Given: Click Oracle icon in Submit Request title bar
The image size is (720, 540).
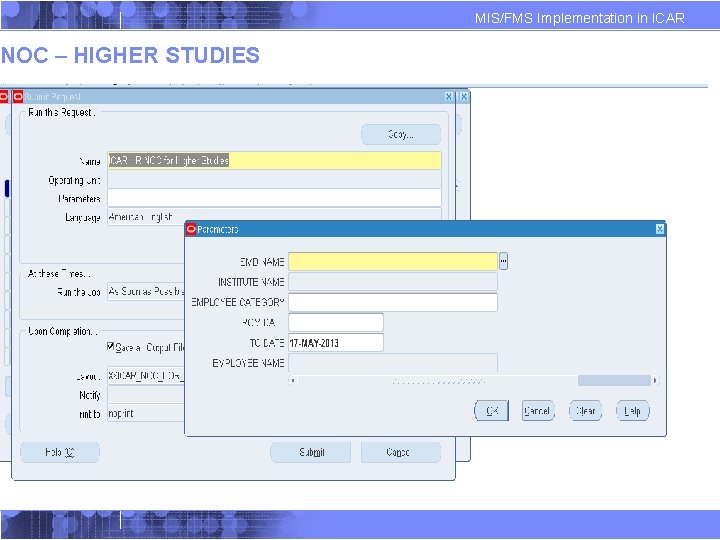Looking at the screenshot, I should [x=18, y=97].
